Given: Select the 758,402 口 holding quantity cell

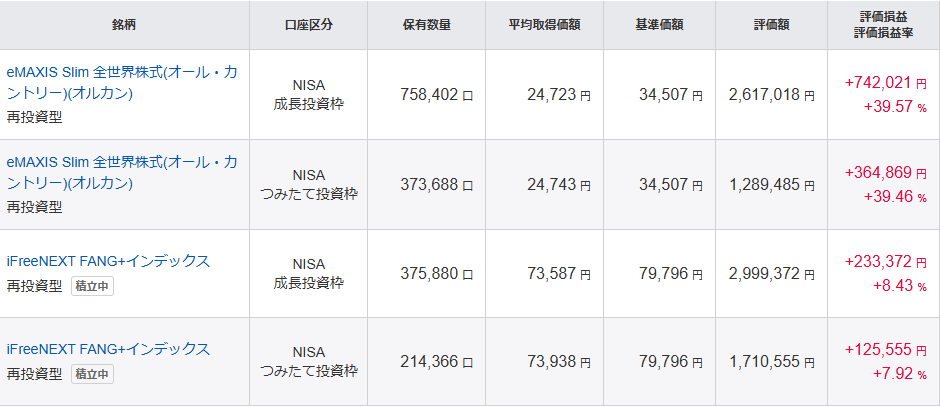Looking at the screenshot, I should tap(426, 95).
